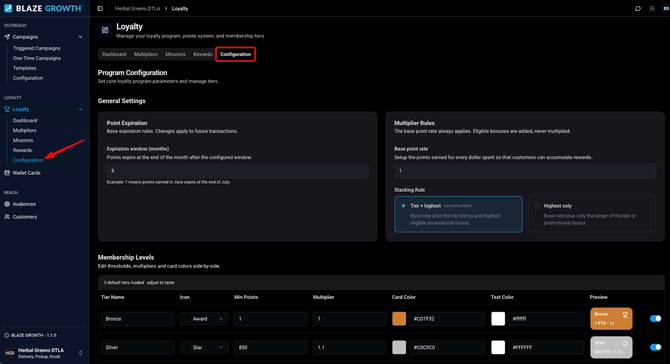Image resolution: width=670 pixels, height=364 pixels.
Task: Click the Silver Min Points field showing 800
Action: coord(270,347)
